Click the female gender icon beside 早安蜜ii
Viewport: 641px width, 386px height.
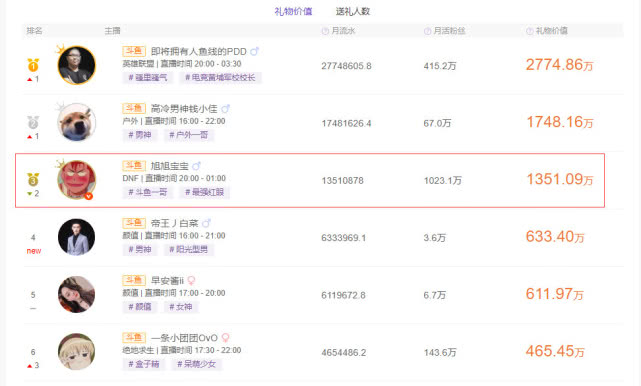coord(191,281)
